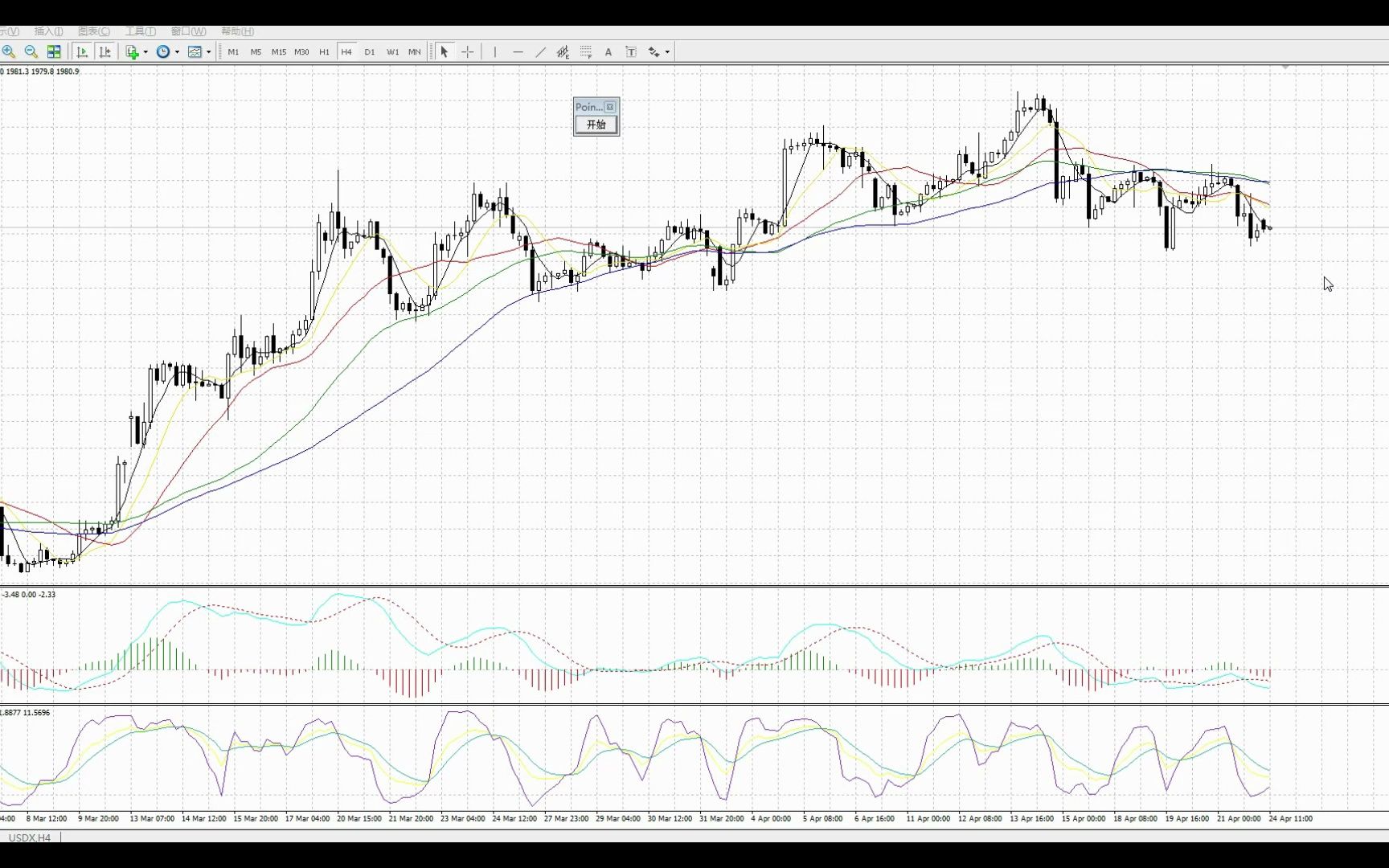
Task: Draw a vertical line tool
Action: [x=495, y=51]
